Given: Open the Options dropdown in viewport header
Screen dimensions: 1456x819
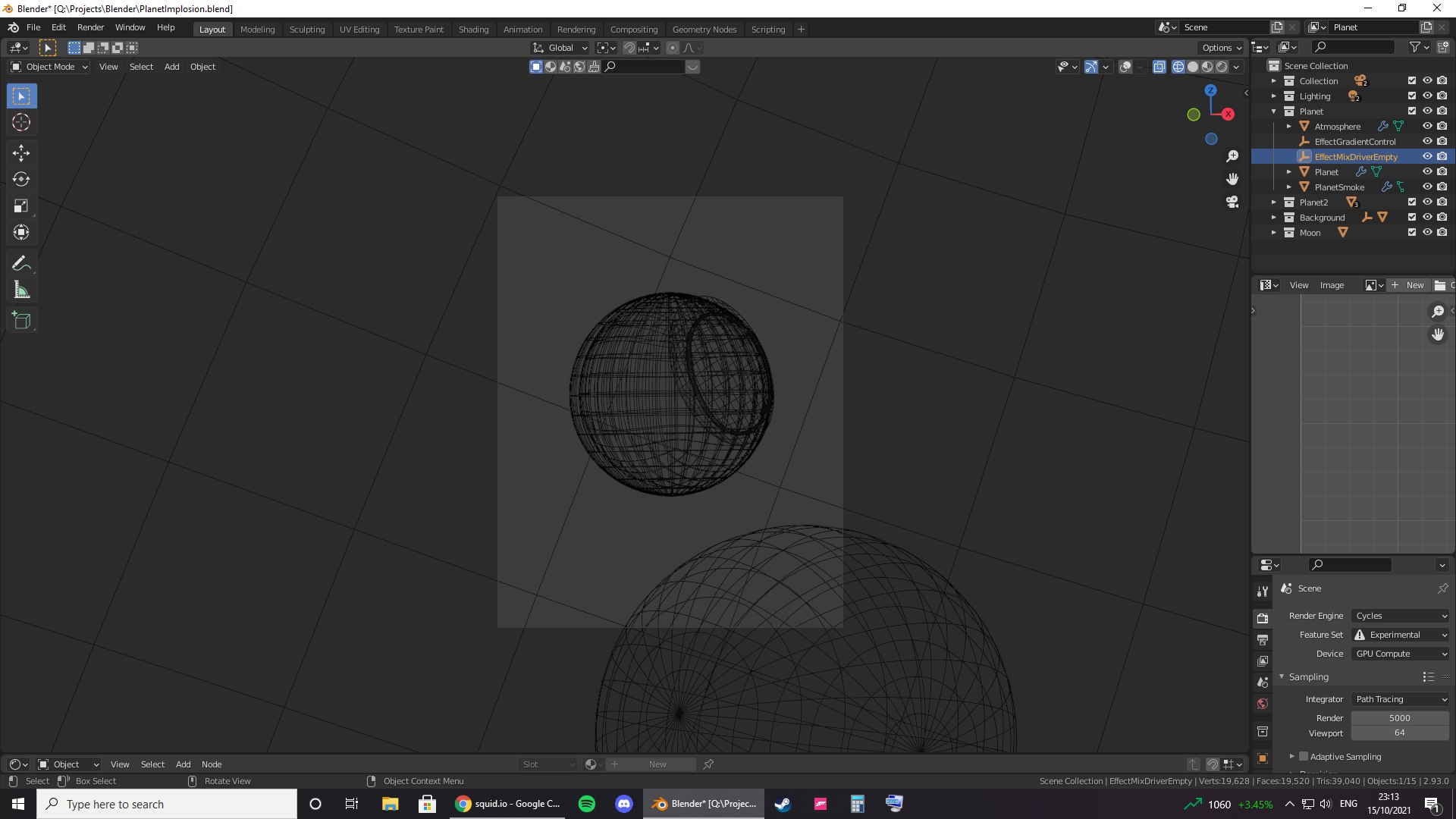Looking at the screenshot, I should pyautogui.click(x=1222, y=48).
